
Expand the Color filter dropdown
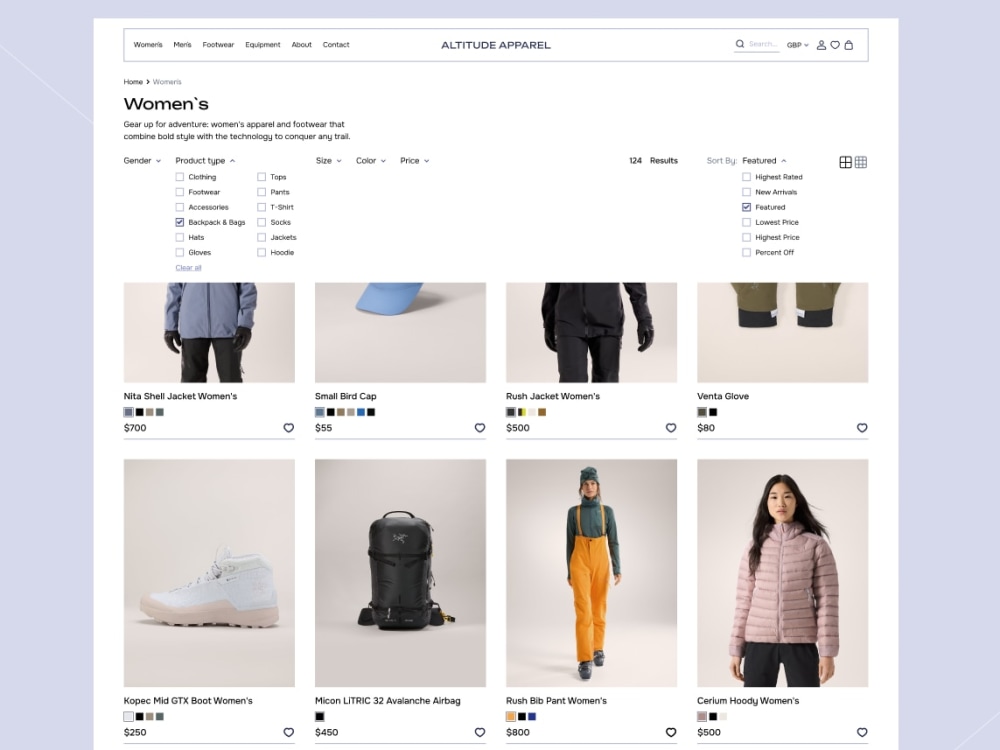tap(371, 161)
